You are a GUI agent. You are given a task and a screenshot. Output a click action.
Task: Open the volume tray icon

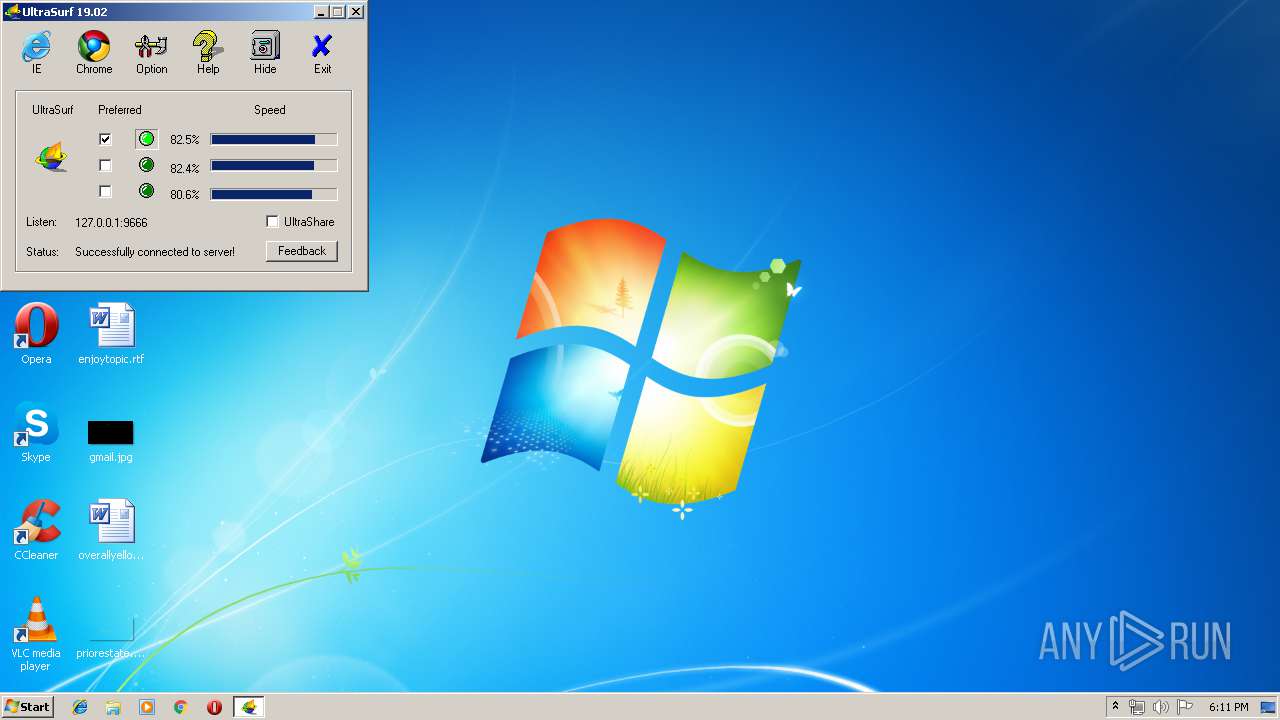(x=1160, y=707)
